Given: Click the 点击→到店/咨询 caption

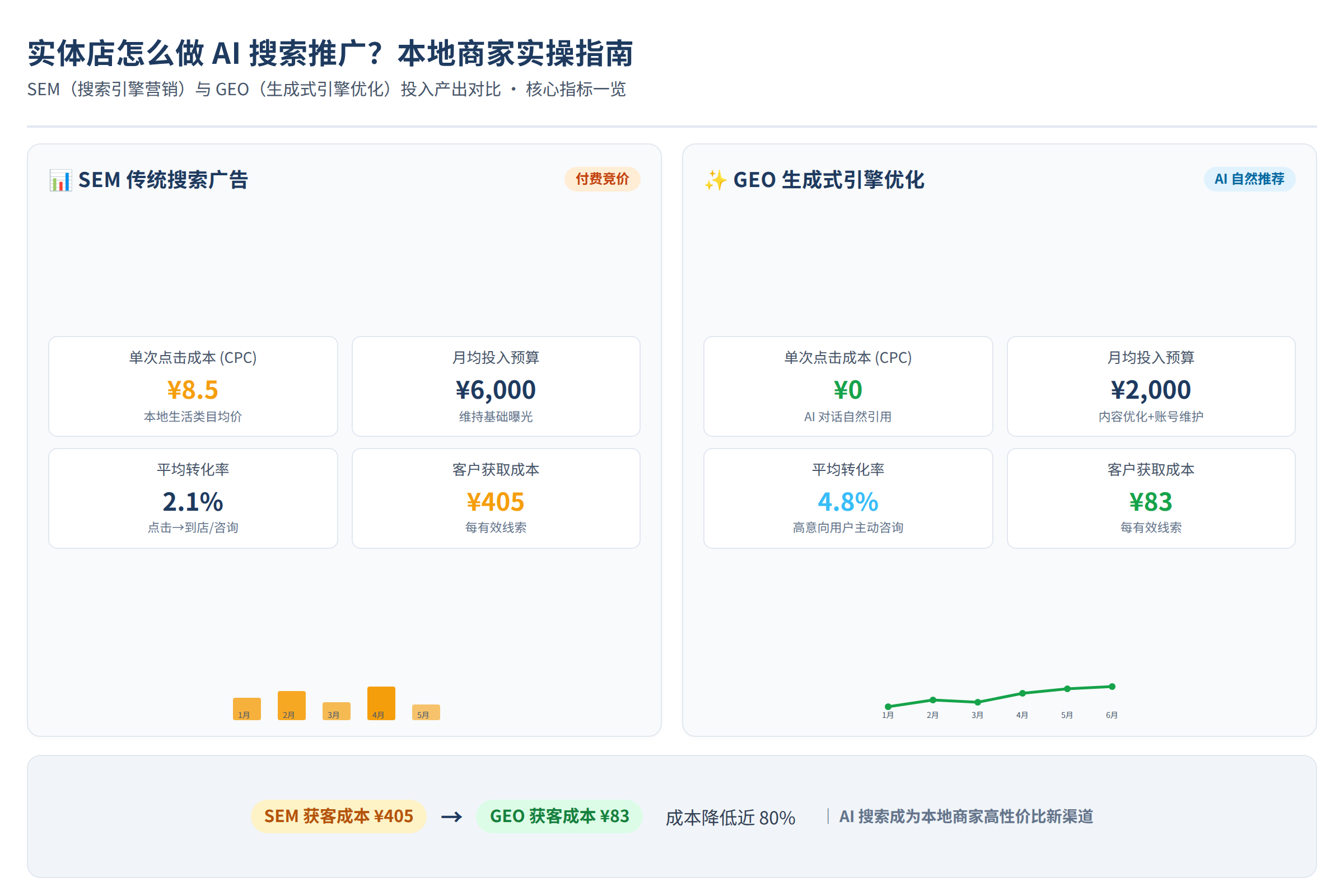Looking at the screenshot, I should point(193,528).
